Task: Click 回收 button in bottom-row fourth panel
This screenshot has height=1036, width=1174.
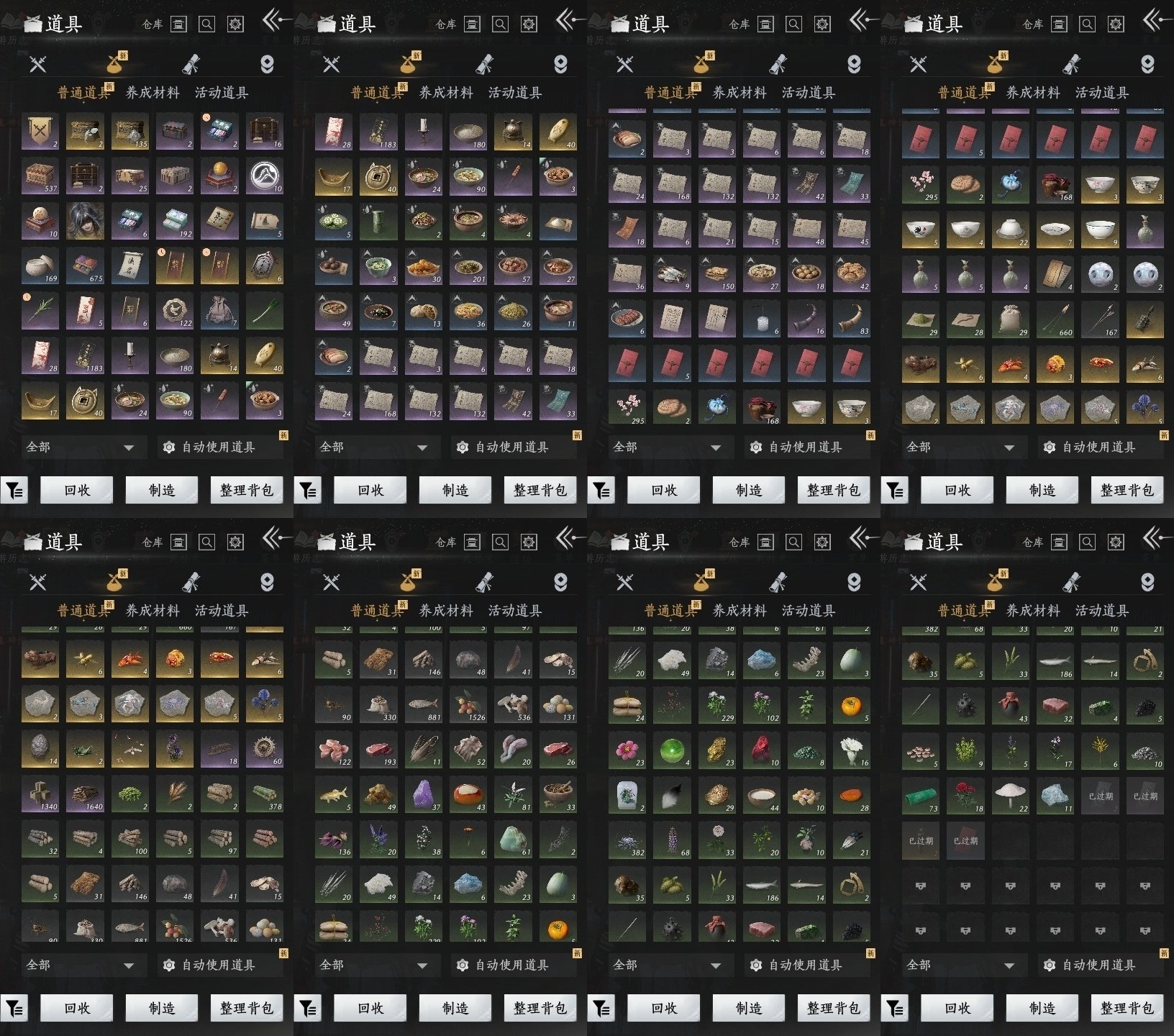Action: [957, 1008]
